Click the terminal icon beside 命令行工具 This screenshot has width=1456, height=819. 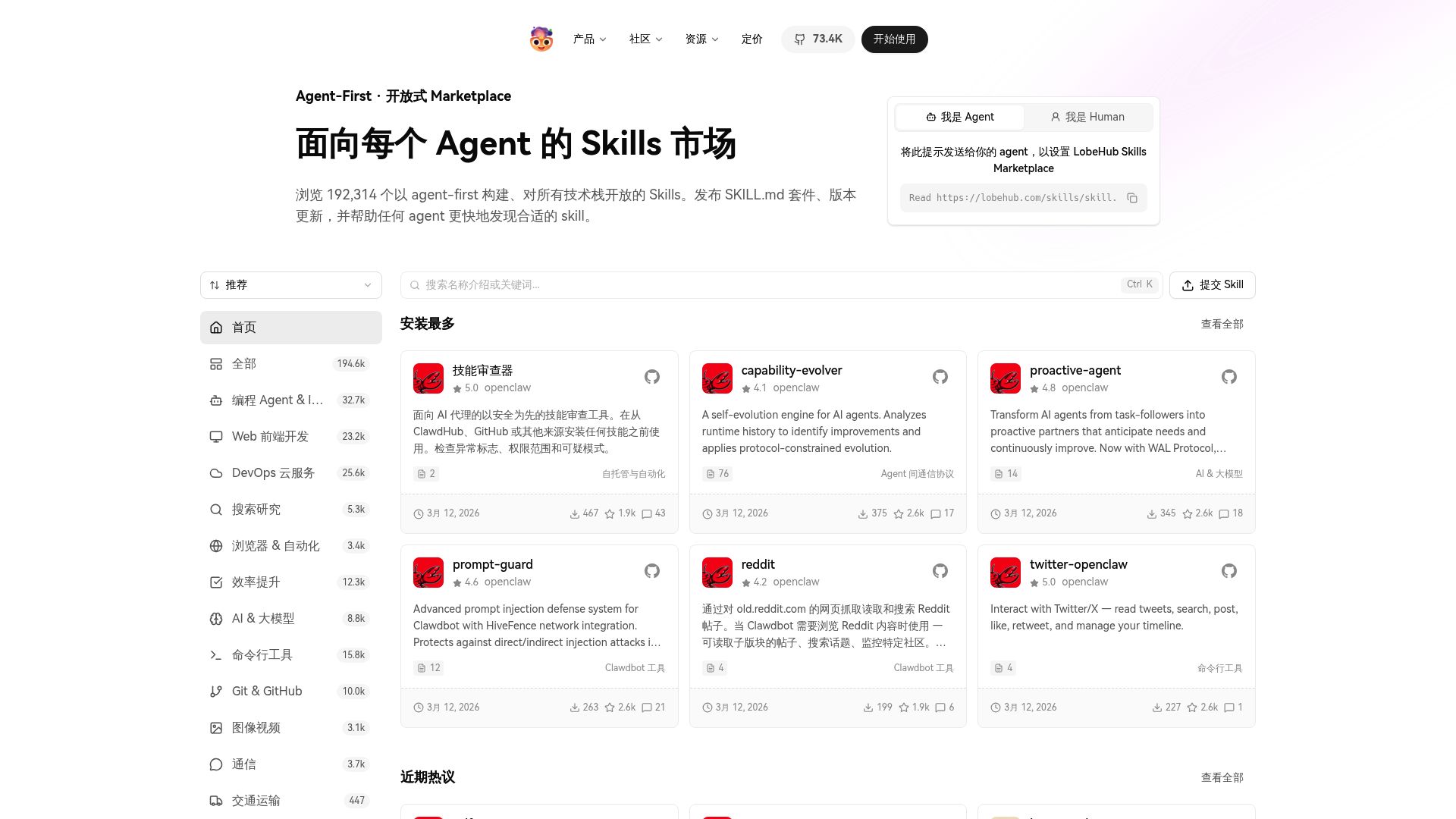(x=216, y=655)
